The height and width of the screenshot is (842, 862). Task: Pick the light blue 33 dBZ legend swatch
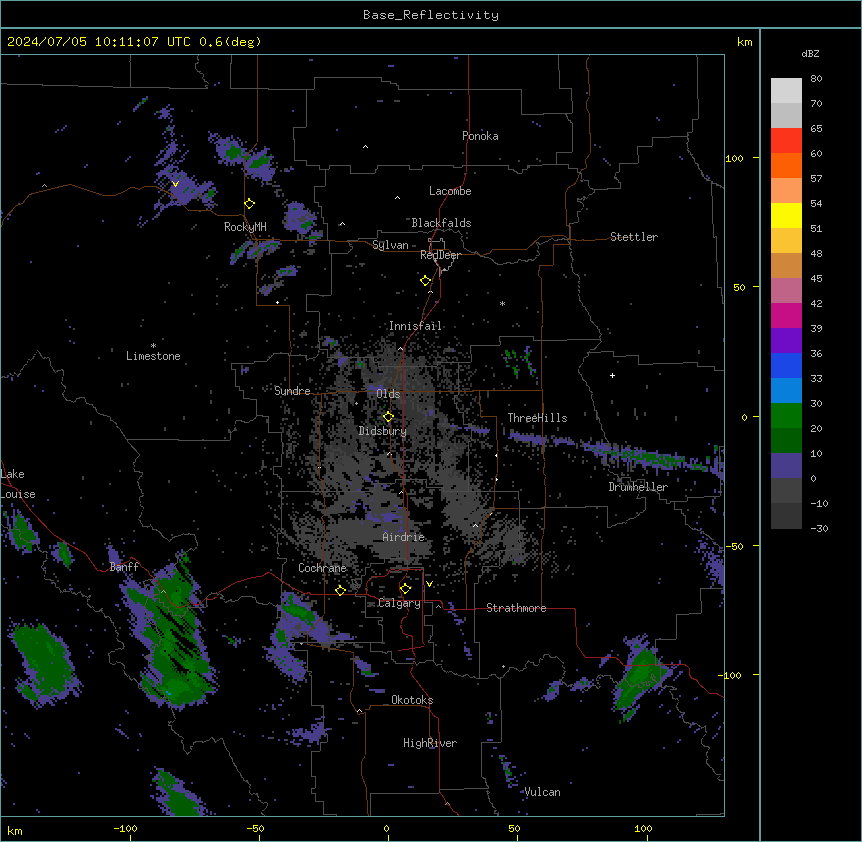pyautogui.click(x=786, y=391)
